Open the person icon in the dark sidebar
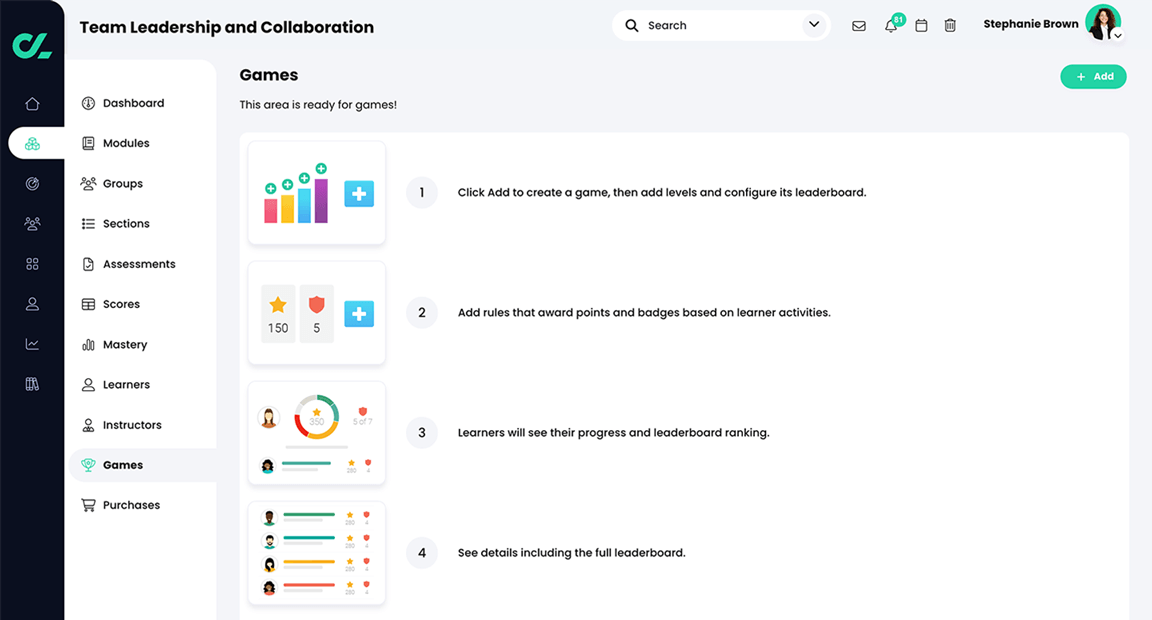The height and width of the screenshot is (620, 1152). [x=32, y=303]
